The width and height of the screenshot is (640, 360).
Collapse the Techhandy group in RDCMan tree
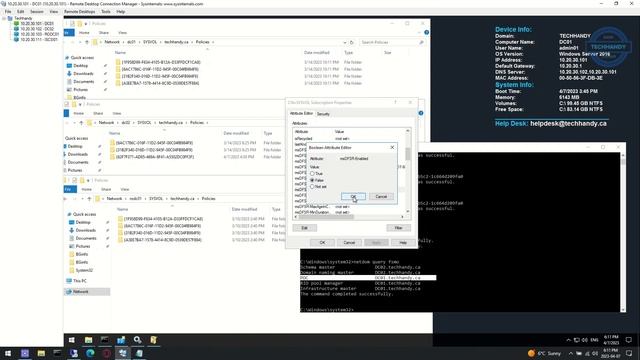[4, 18]
